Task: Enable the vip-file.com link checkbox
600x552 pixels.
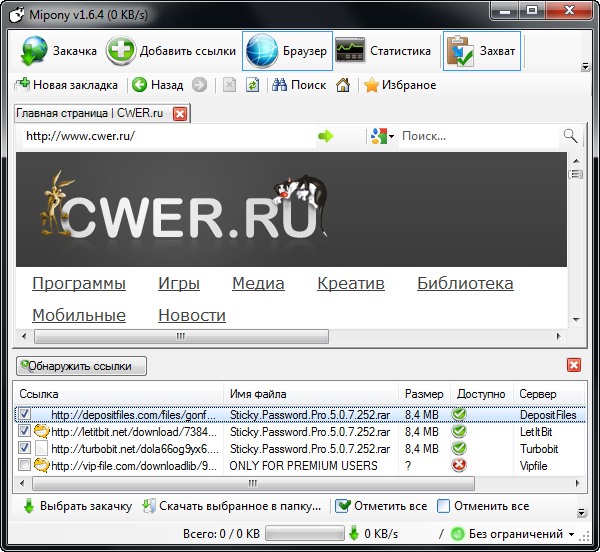Action: (x=25, y=465)
